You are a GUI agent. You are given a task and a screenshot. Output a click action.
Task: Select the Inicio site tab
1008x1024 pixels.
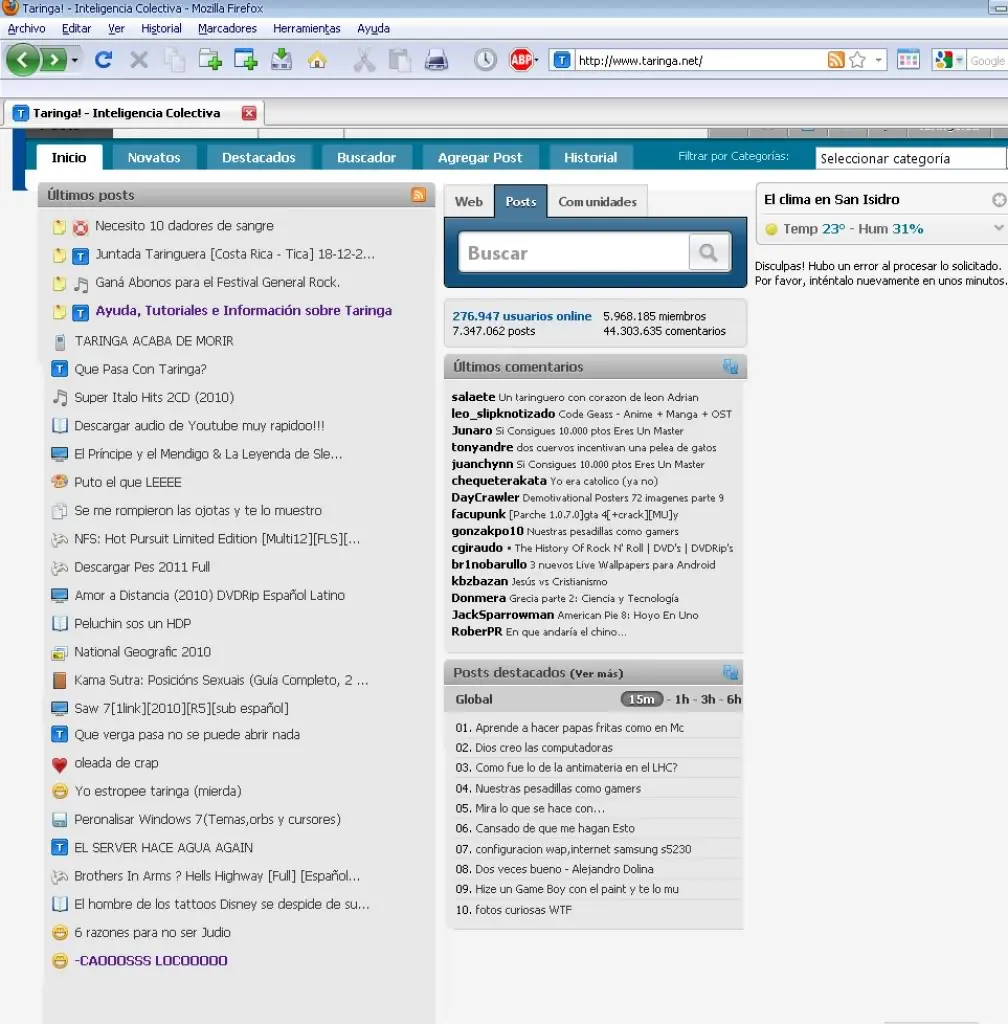coord(69,157)
